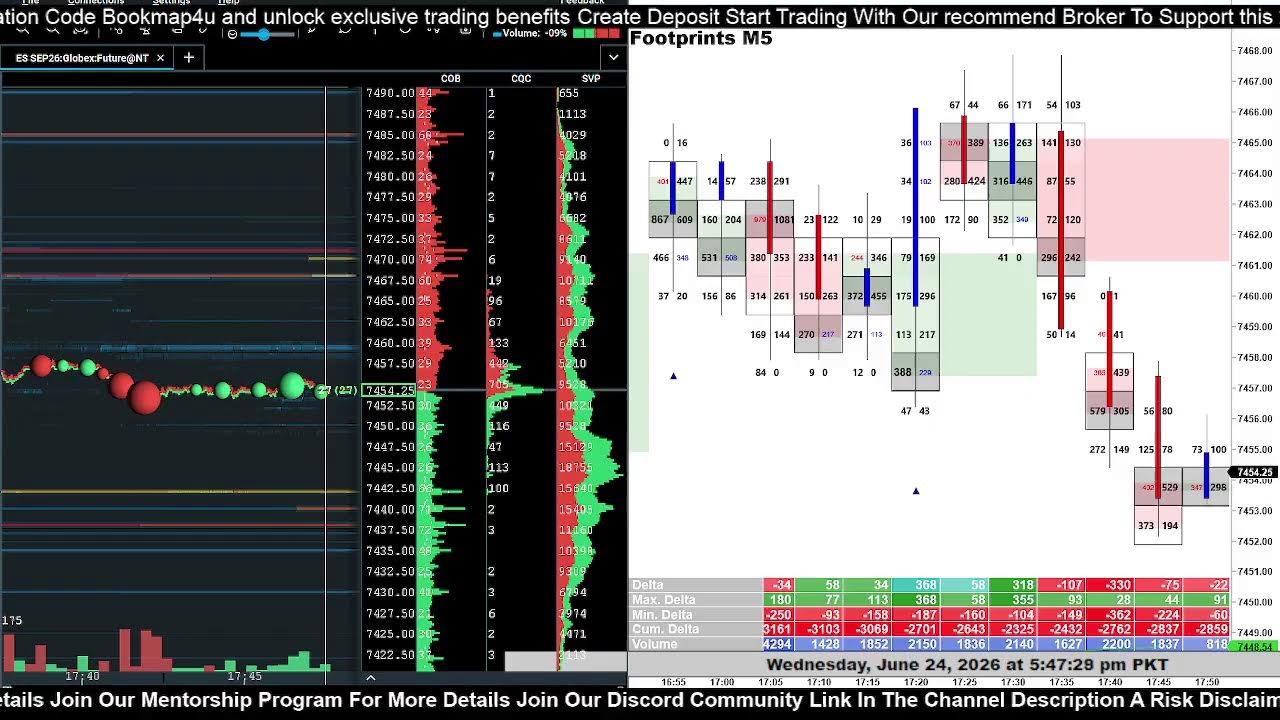The width and height of the screenshot is (1280, 720).
Task: Click the 175 volume scale label
Action: pos(12,621)
